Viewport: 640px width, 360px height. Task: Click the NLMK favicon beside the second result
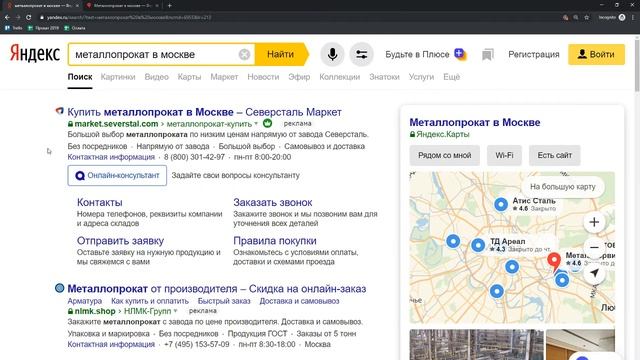(60, 288)
